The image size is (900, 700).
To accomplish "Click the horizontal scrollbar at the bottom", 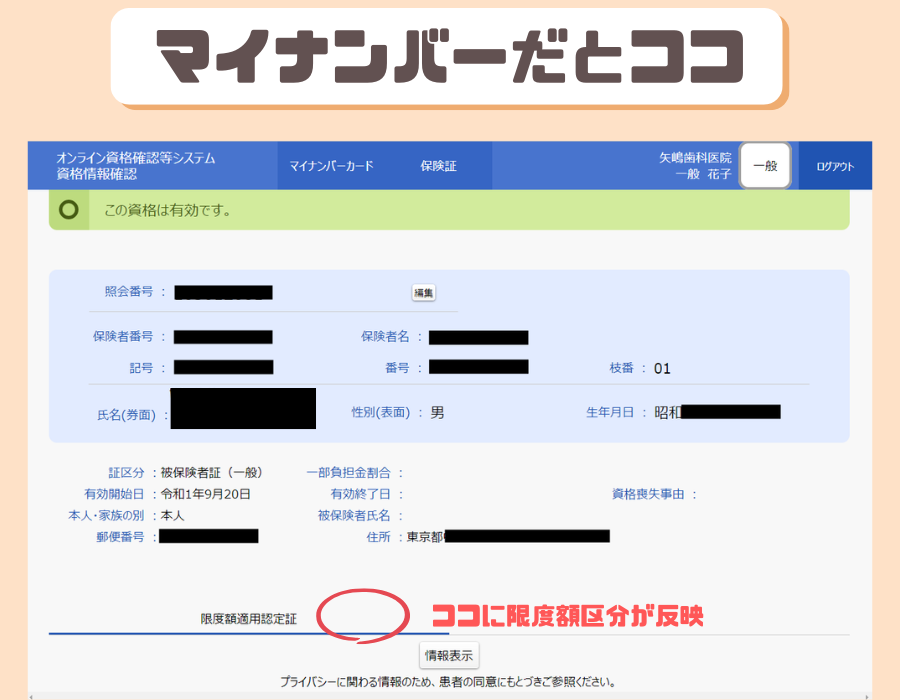I will coord(450,695).
